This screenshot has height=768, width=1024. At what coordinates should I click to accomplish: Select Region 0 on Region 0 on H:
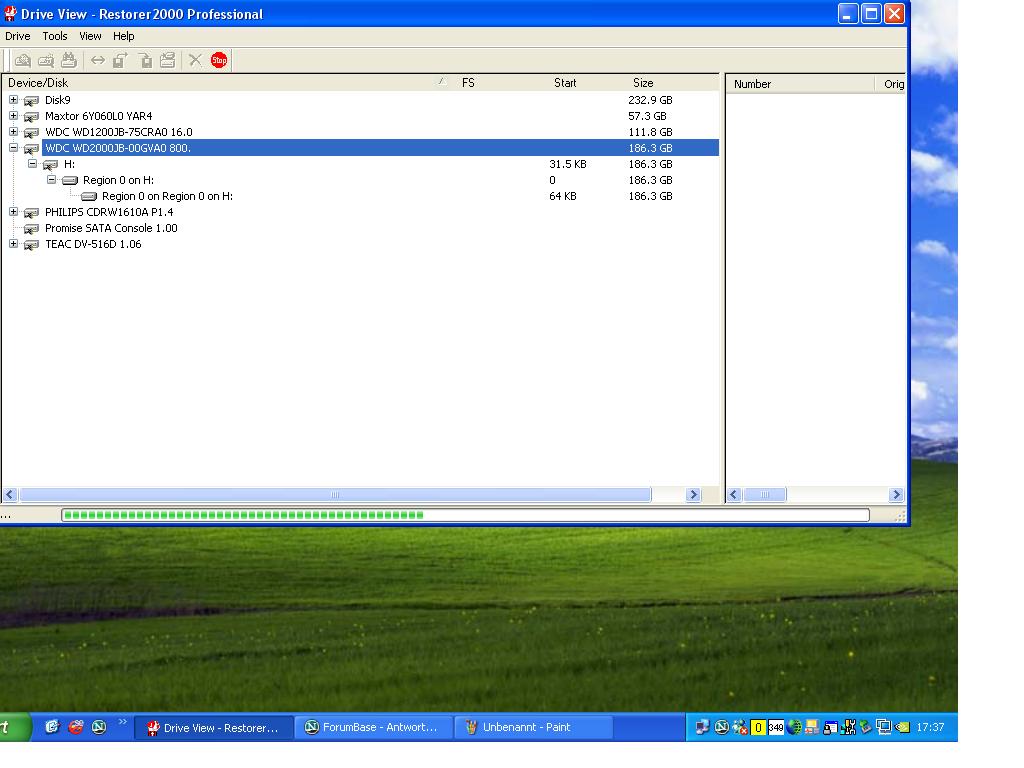click(x=167, y=197)
